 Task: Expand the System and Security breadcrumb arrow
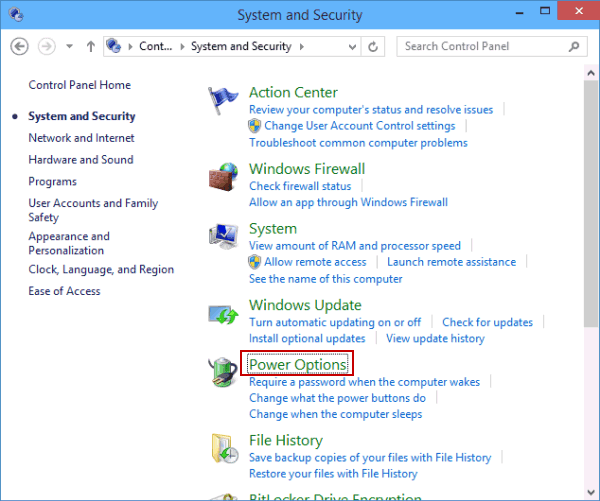click(x=299, y=47)
